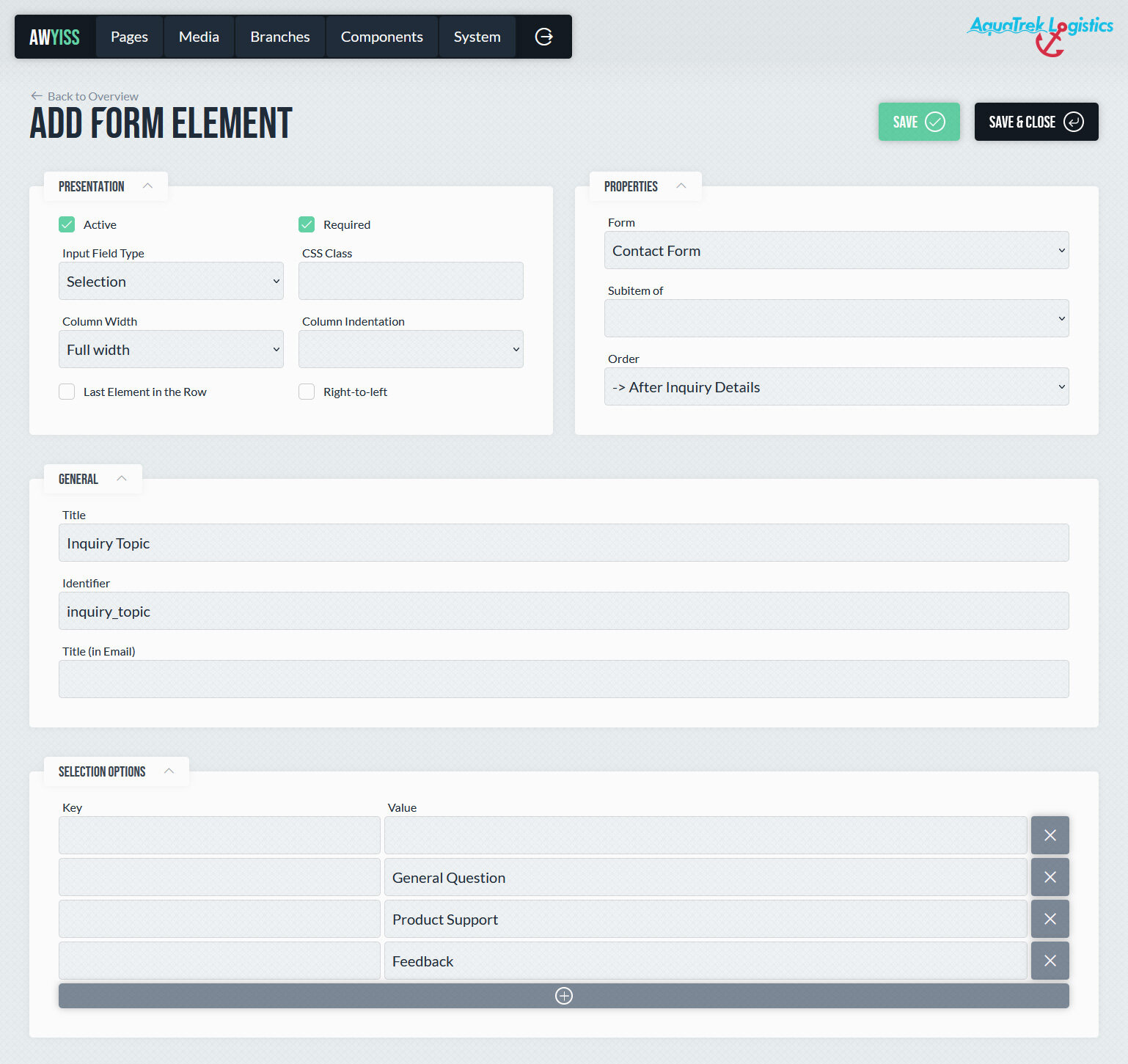Uncheck the Active checkbox
Image resolution: width=1128 pixels, height=1064 pixels.
point(67,224)
